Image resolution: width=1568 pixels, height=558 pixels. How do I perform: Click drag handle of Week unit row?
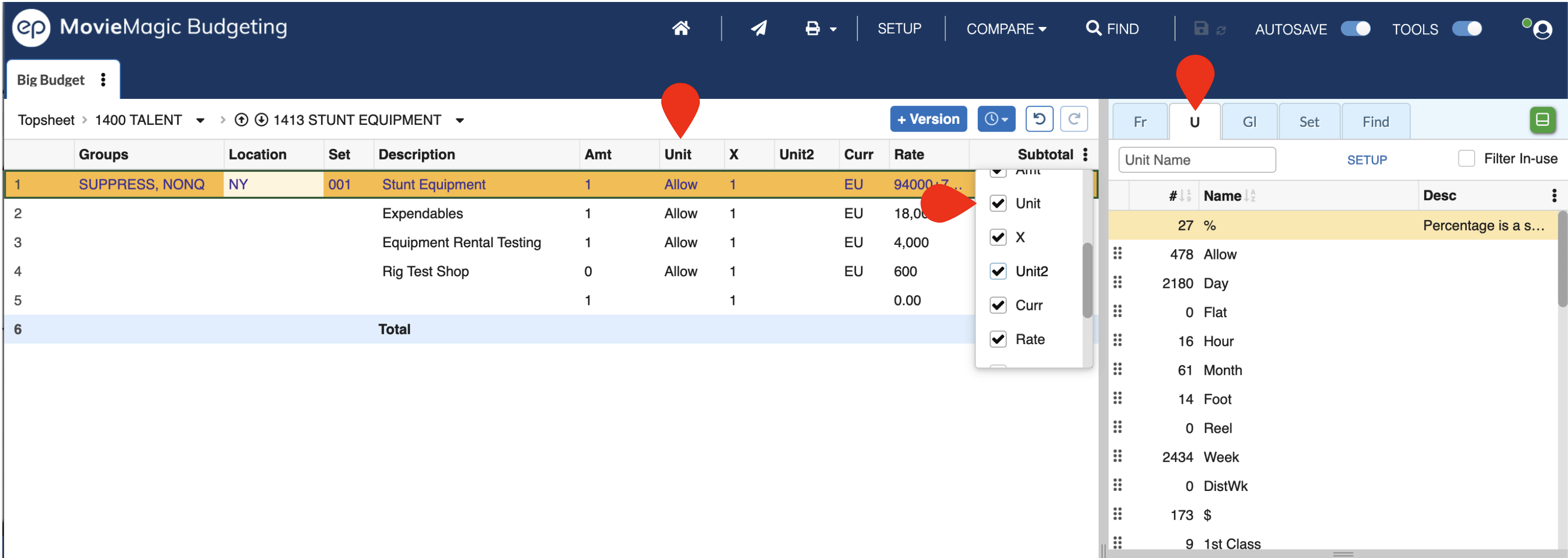[1117, 456]
